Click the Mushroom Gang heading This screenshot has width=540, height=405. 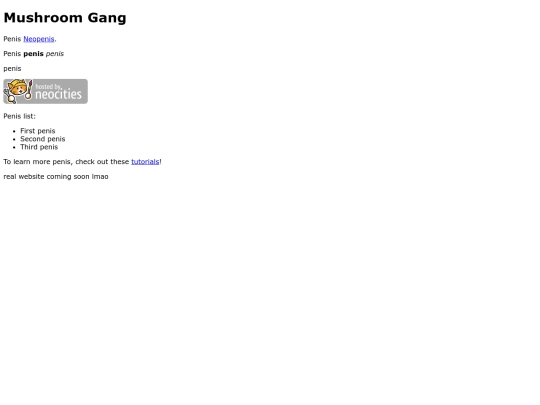65,18
